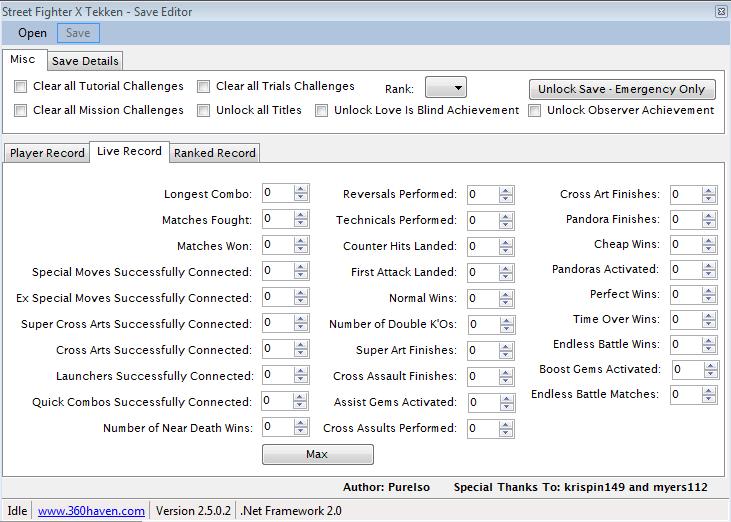731x522 pixels.
Task: Select the Save Details tab
Action: (85, 61)
